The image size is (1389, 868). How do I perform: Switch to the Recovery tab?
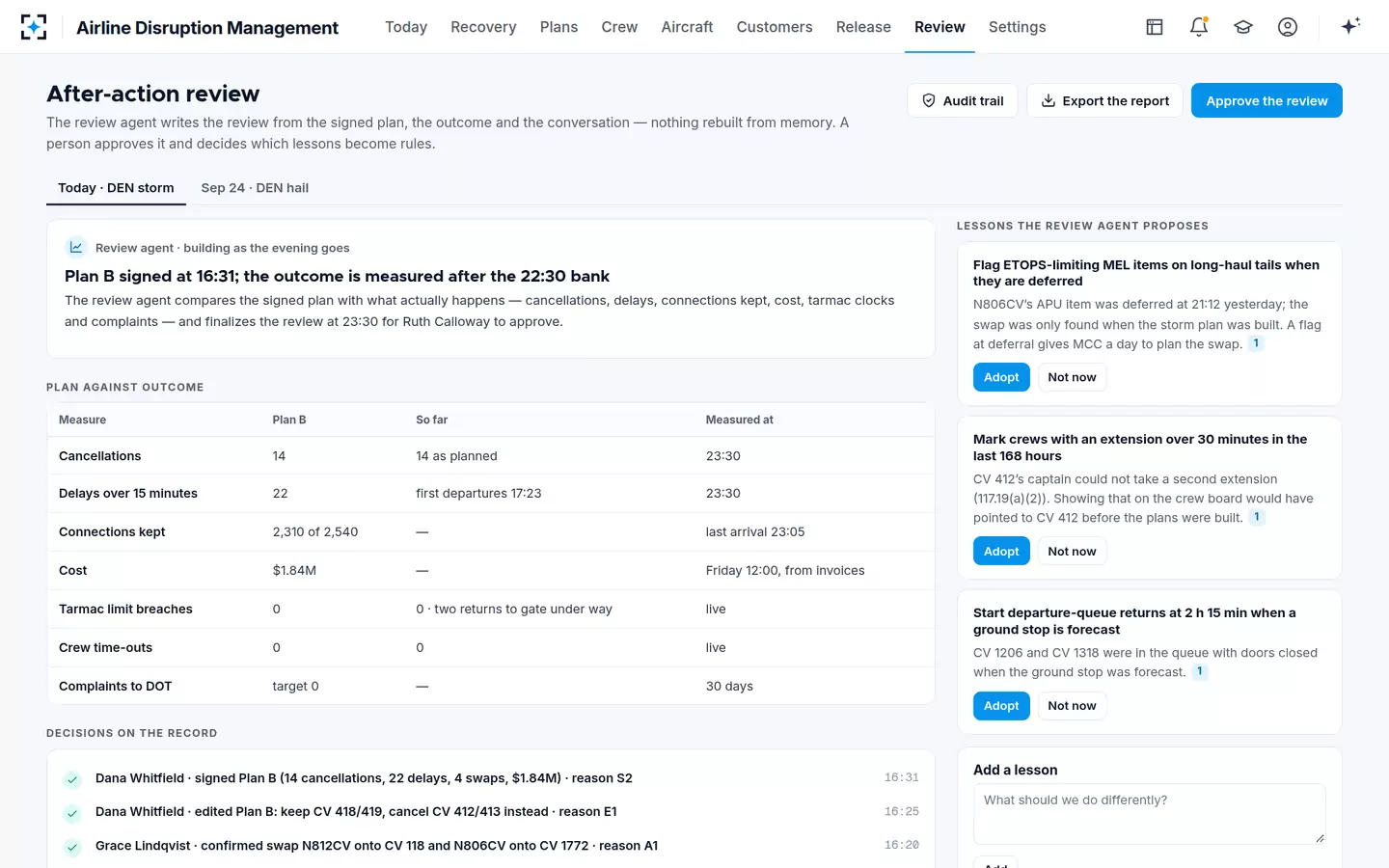tap(483, 27)
